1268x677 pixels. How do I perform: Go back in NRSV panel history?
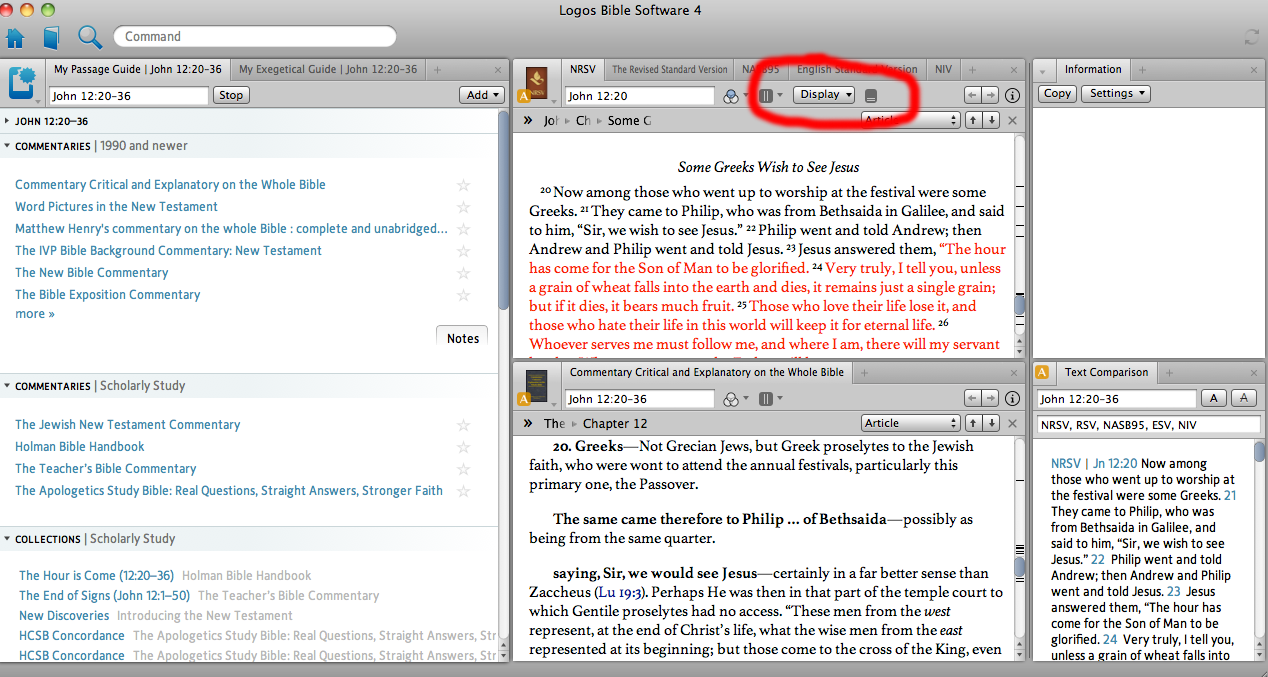[x=972, y=95]
